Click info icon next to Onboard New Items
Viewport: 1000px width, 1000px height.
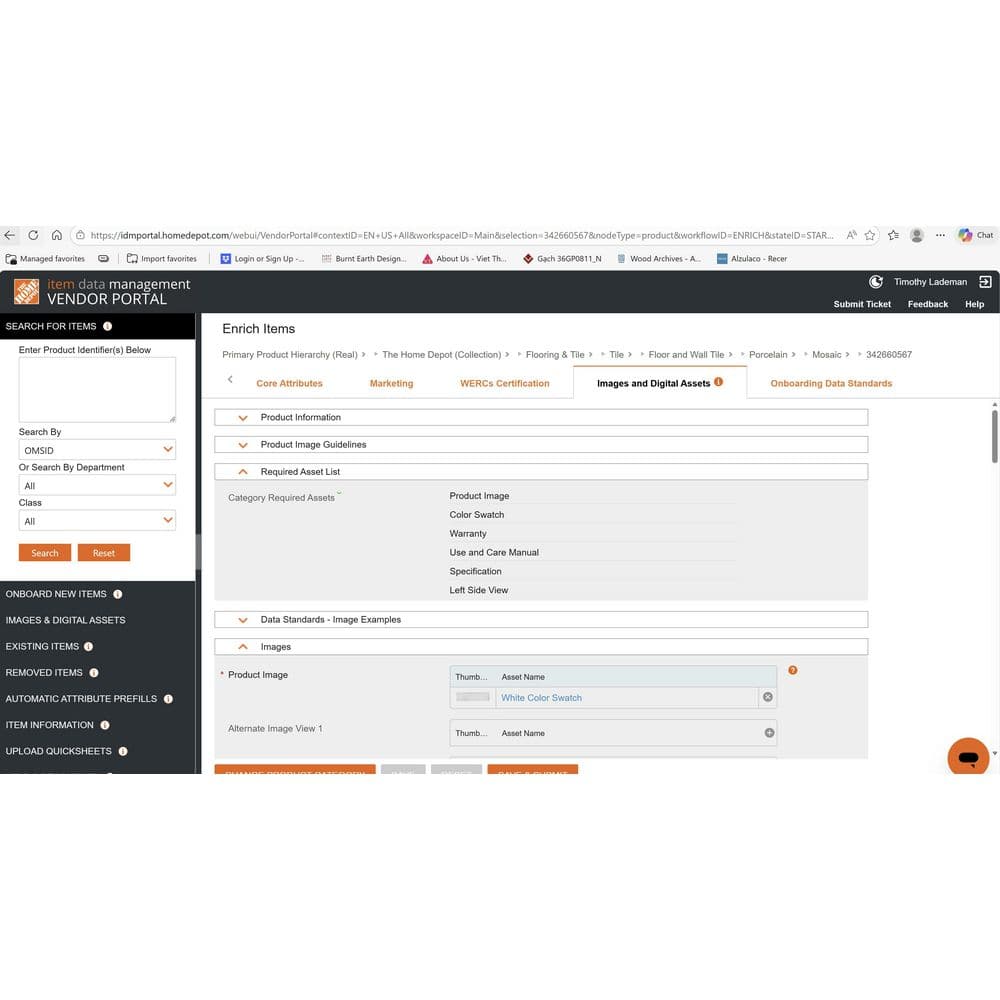tap(117, 594)
